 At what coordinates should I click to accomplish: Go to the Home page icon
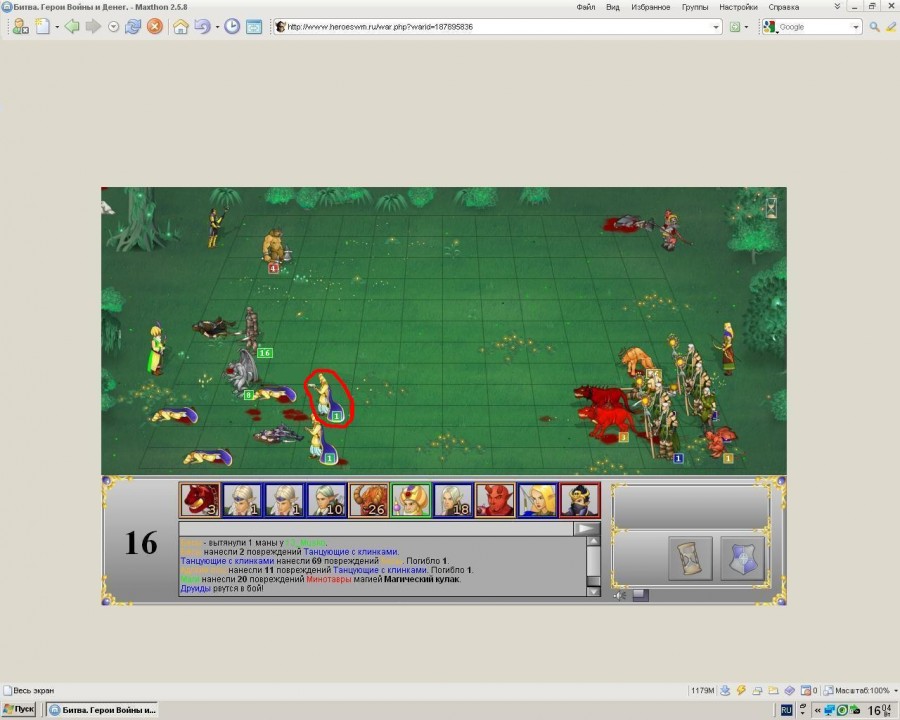181,26
